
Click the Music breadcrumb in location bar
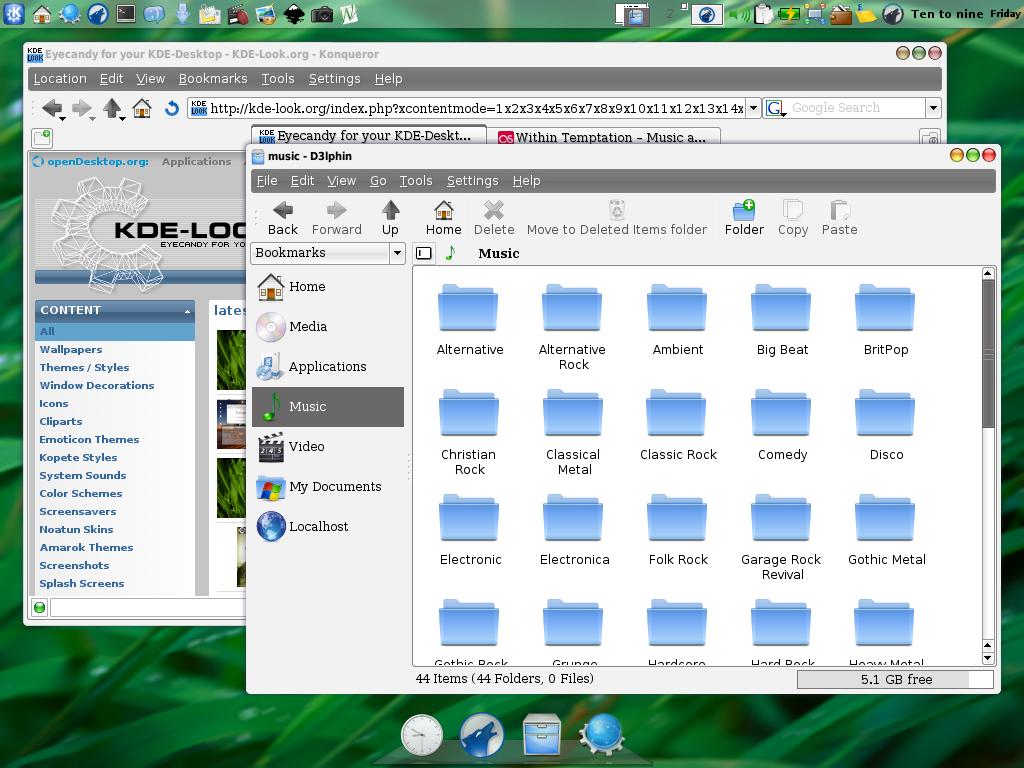(498, 253)
